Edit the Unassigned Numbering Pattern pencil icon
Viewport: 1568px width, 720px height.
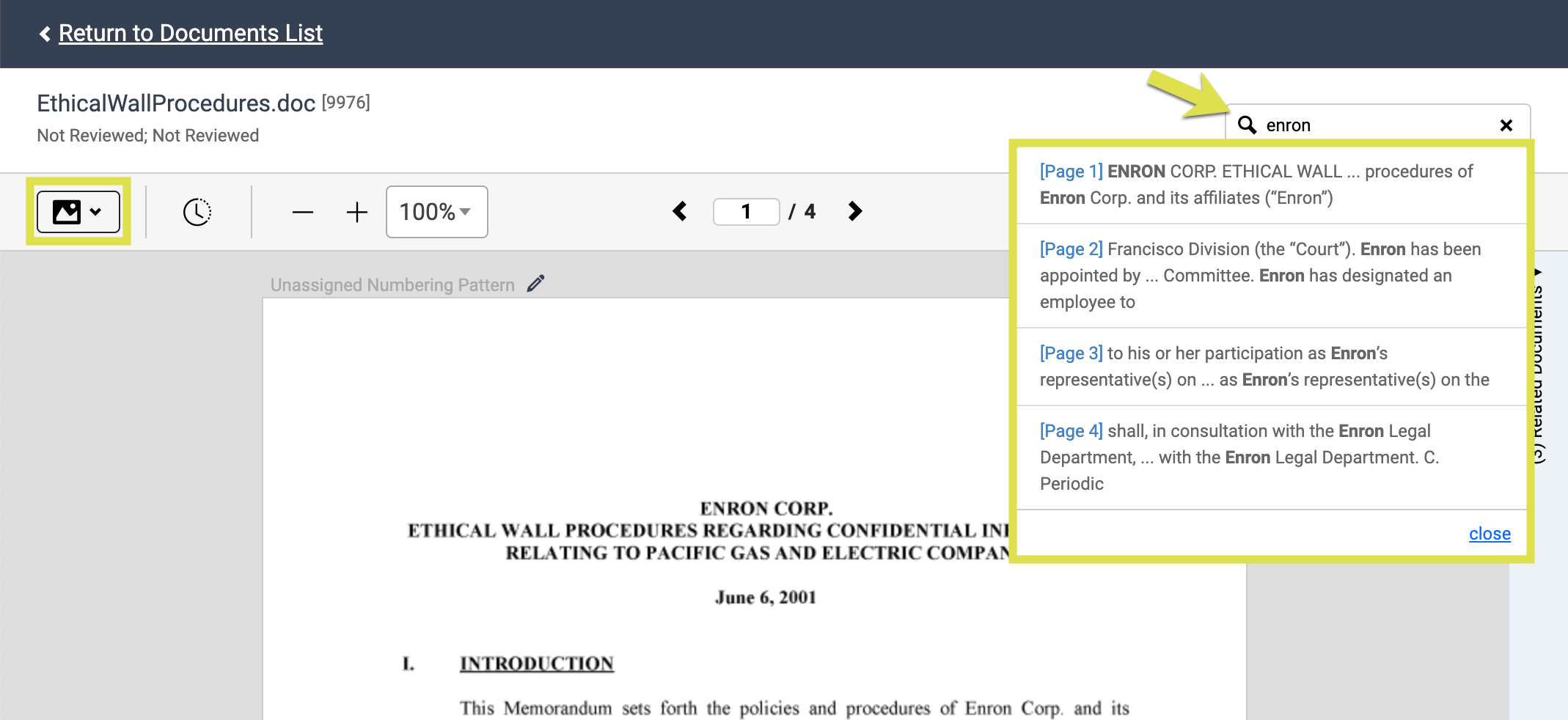pos(536,284)
